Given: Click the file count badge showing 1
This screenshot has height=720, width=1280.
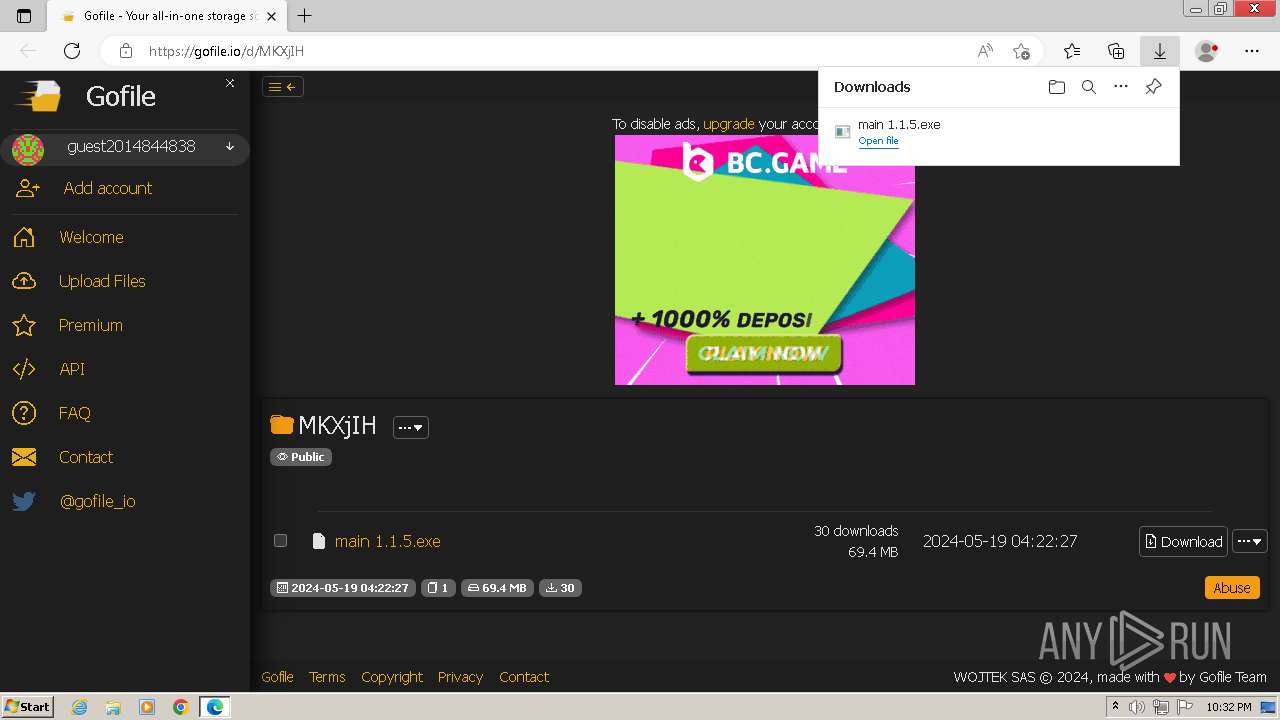Looking at the screenshot, I should [x=438, y=588].
